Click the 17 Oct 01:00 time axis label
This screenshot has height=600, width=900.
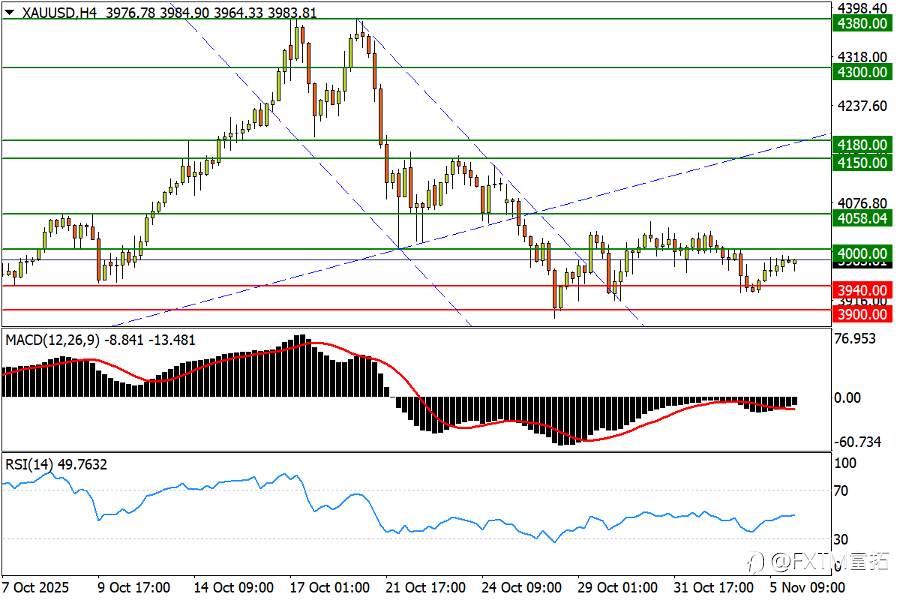[x=329, y=588]
